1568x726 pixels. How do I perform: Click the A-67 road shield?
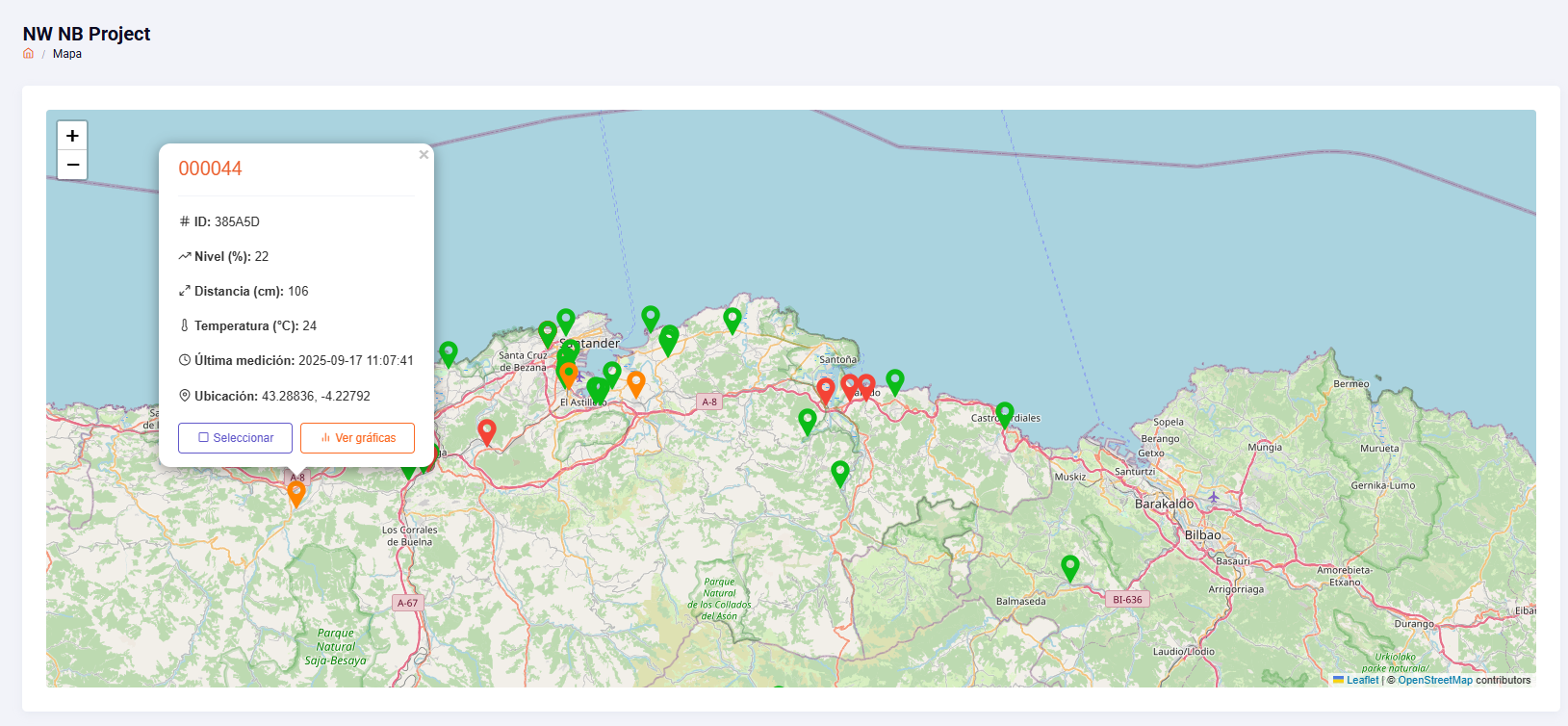click(408, 604)
